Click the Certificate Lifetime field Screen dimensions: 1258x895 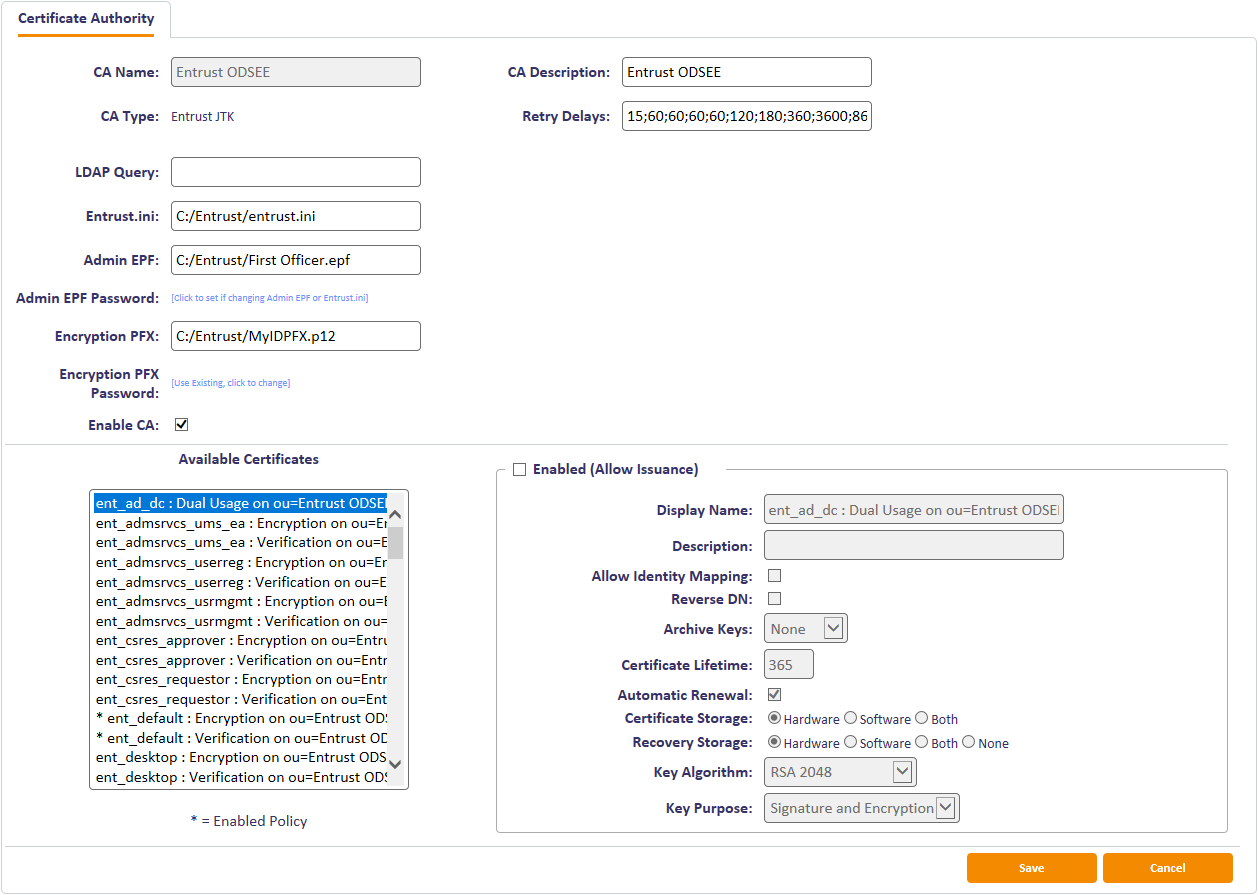coord(789,665)
